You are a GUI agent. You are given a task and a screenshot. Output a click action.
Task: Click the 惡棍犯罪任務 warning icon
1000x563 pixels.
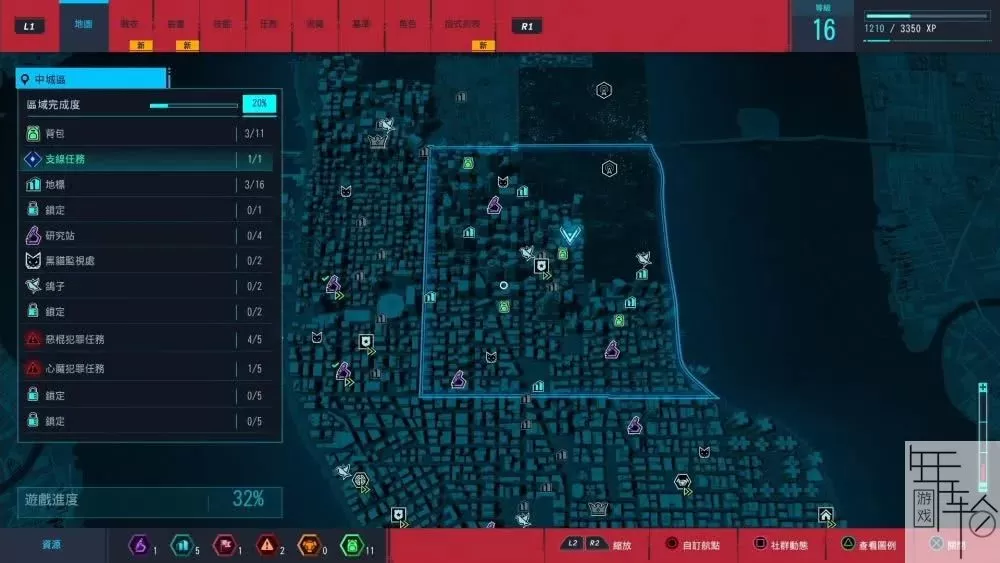click(32, 340)
